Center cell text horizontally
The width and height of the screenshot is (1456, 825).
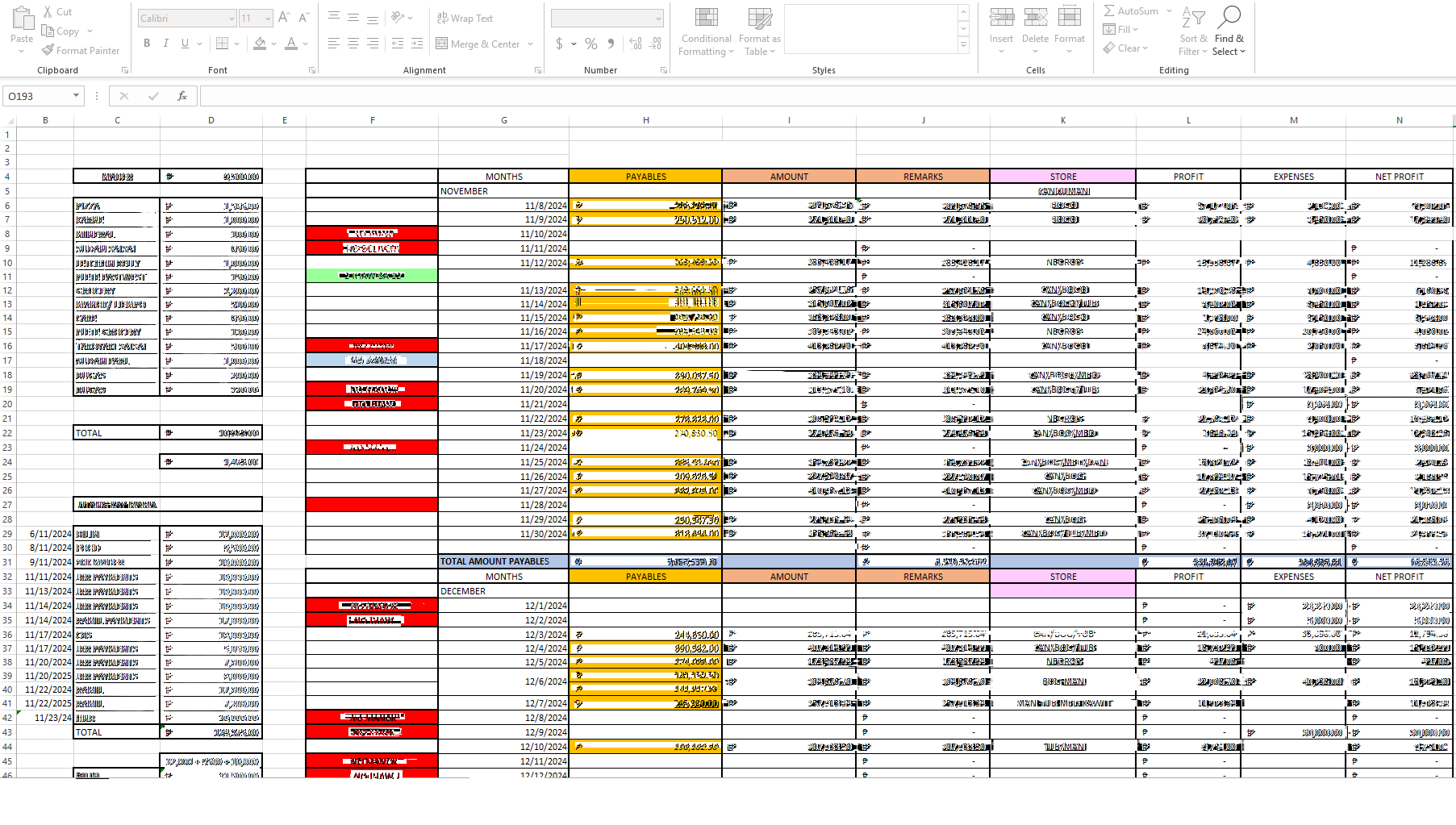[x=353, y=44]
